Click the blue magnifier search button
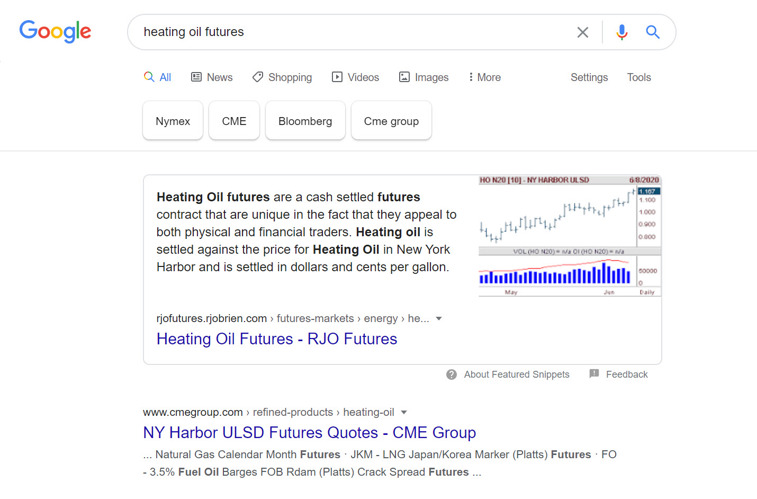The height and width of the screenshot is (499, 757). (653, 32)
